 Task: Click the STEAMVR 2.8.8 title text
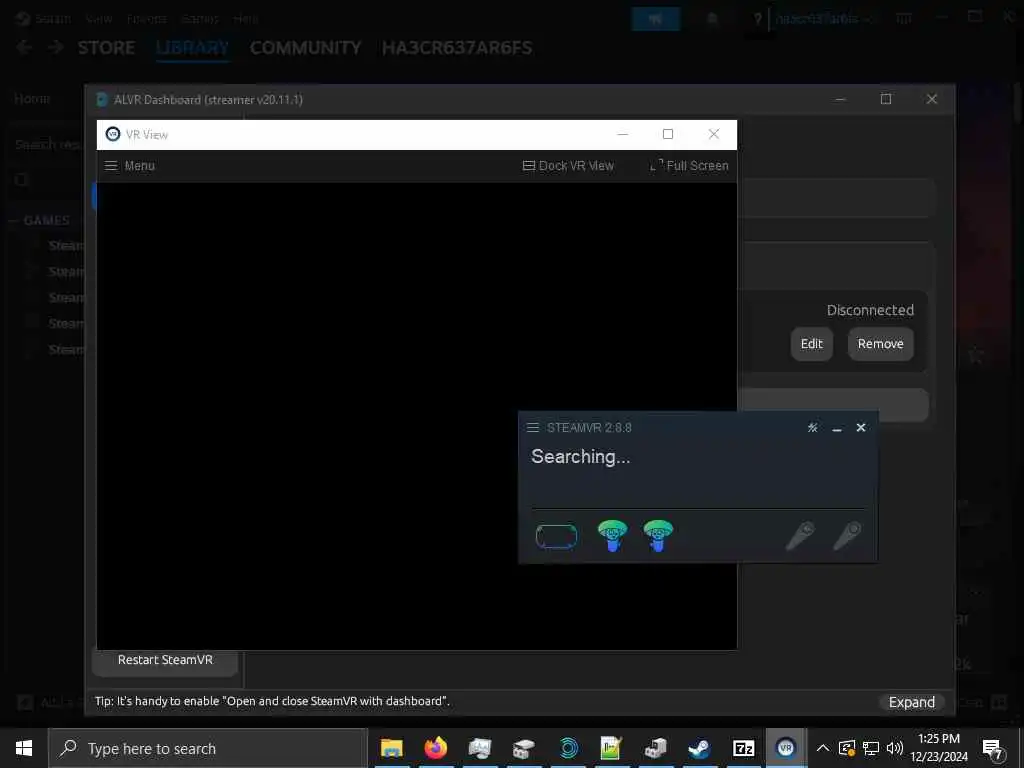(x=589, y=428)
